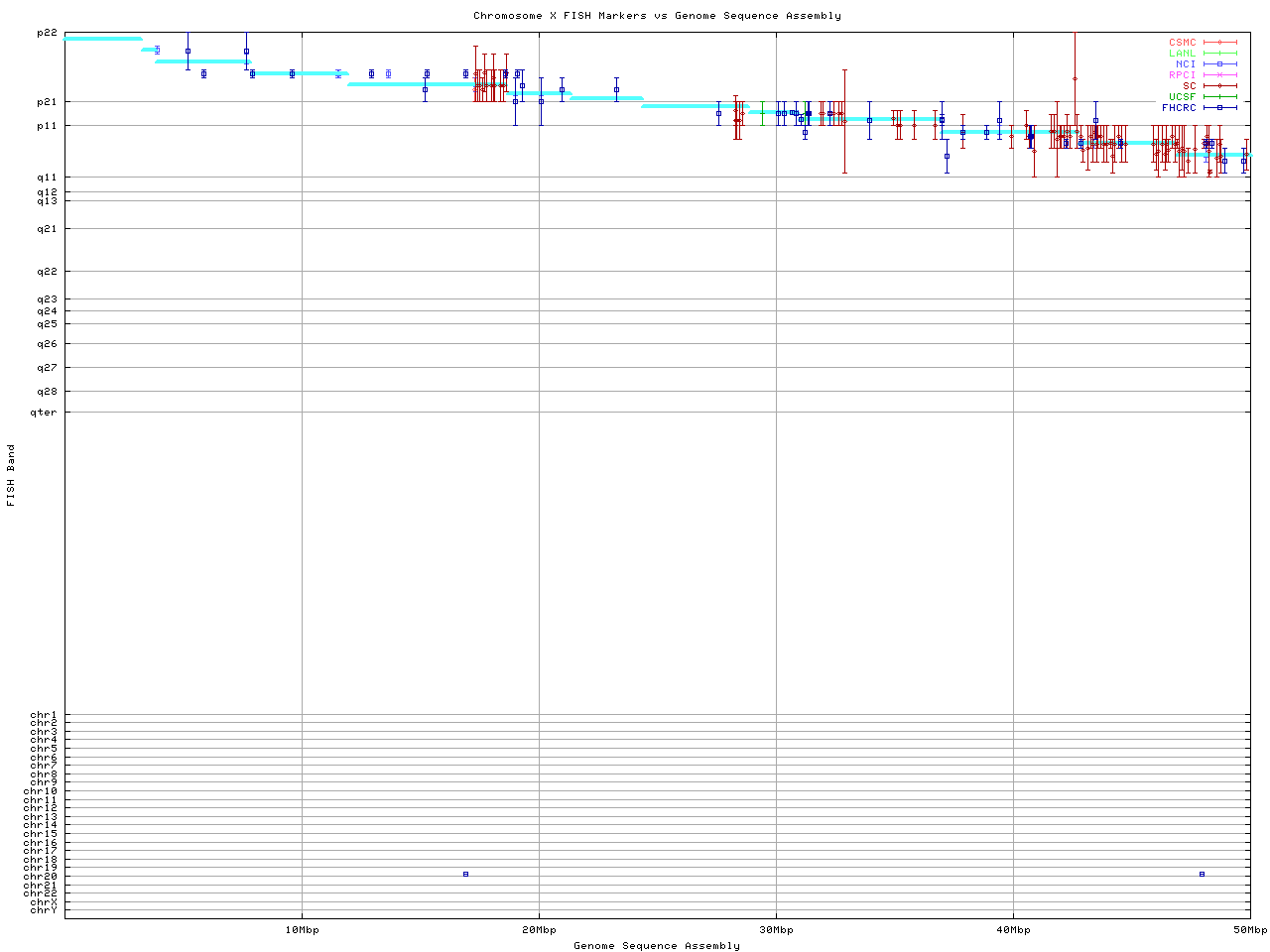
Task: Click the p22 band label
Action: [x=47, y=34]
